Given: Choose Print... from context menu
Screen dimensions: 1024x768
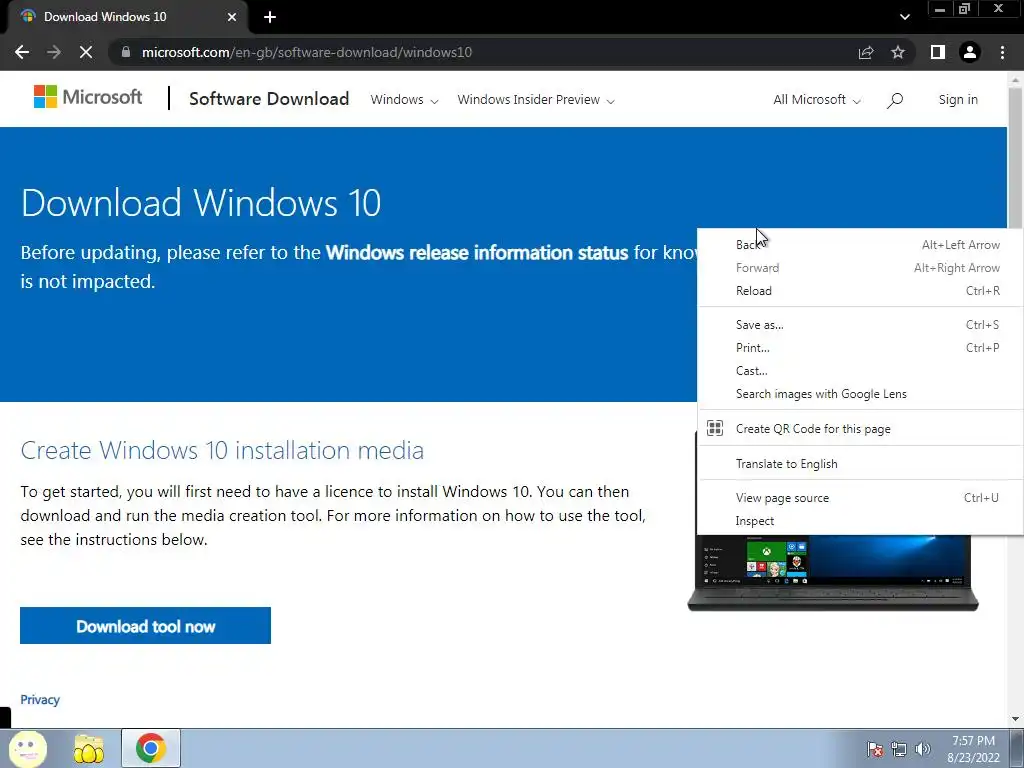Looking at the screenshot, I should coord(861,347).
